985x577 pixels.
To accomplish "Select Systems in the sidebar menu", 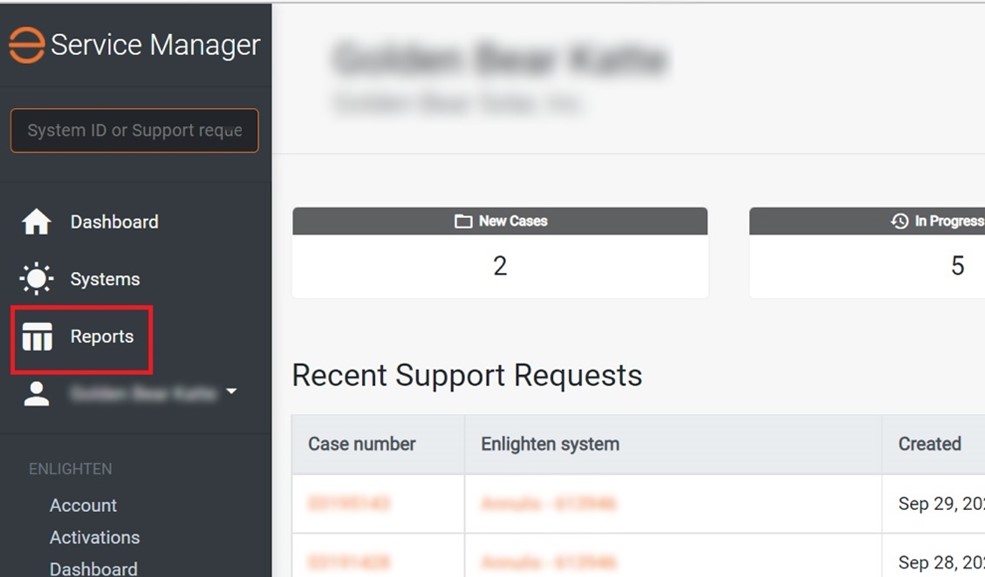I will [106, 278].
